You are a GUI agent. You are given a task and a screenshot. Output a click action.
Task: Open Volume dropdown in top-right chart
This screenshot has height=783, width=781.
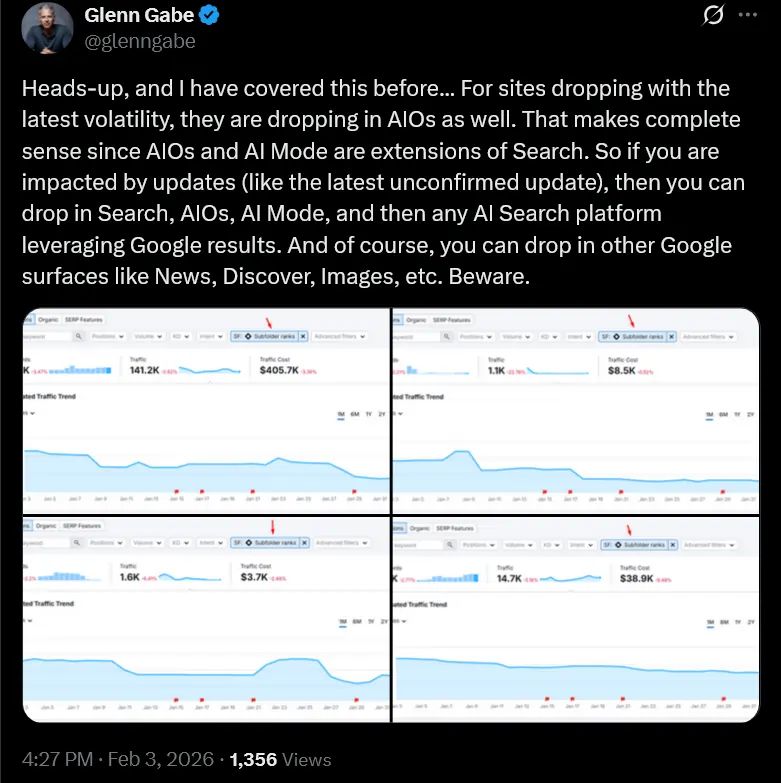coord(512,337)
